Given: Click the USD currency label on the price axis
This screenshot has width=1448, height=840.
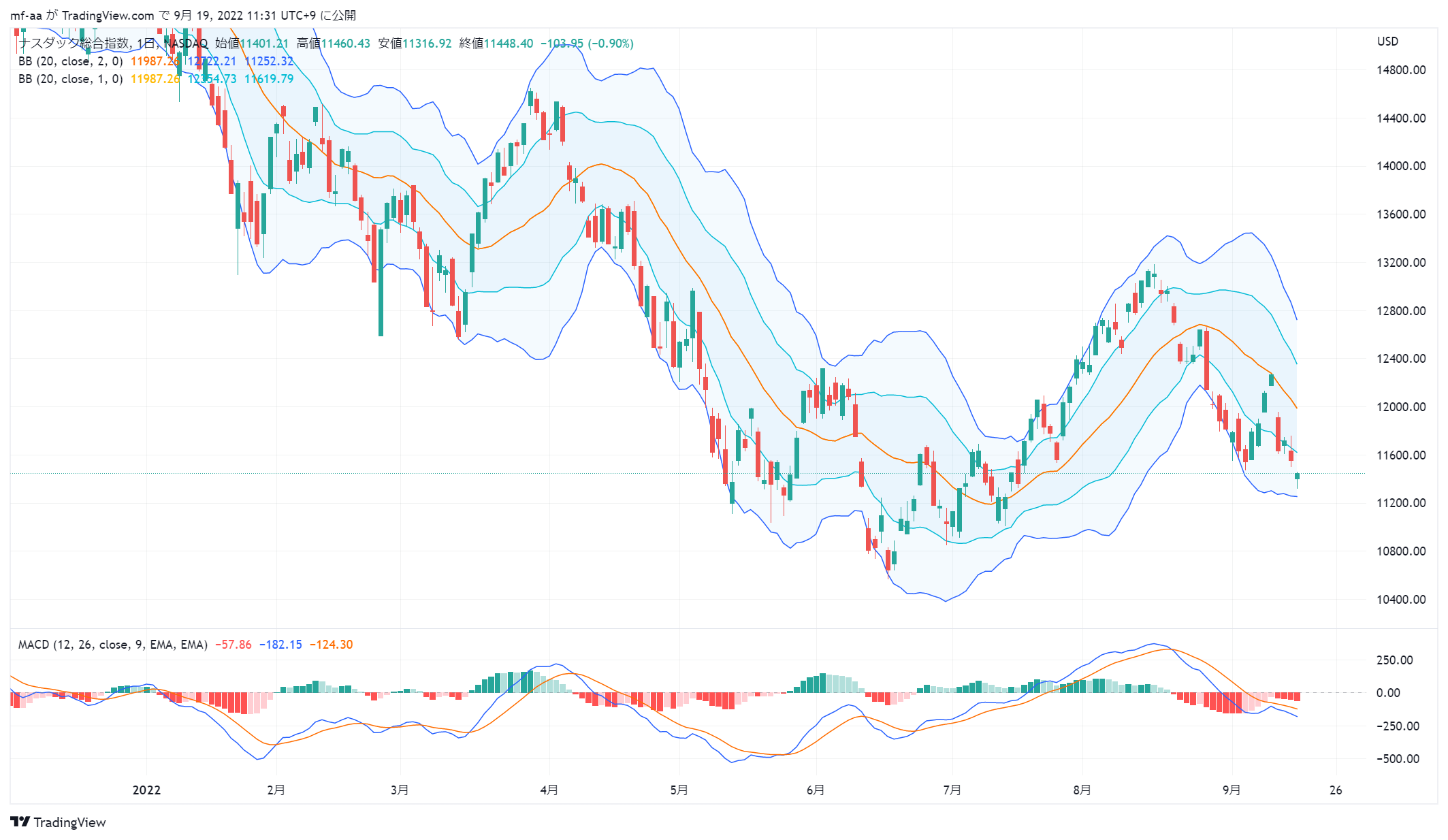Looking at the screenshot, I should pyautogui.click(x=1387, y=42).
